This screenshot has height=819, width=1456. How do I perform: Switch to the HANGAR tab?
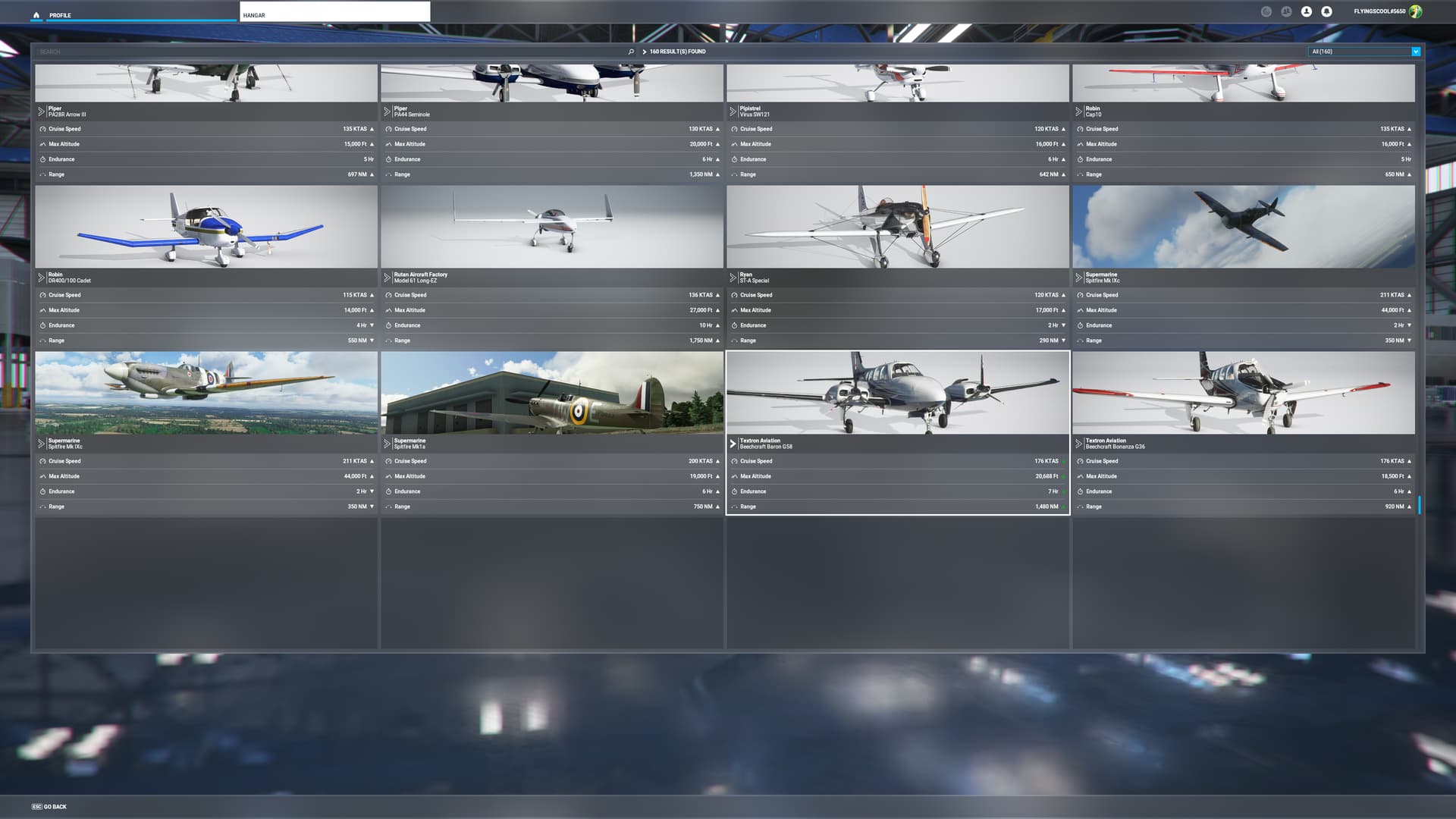tap(334, 11)
